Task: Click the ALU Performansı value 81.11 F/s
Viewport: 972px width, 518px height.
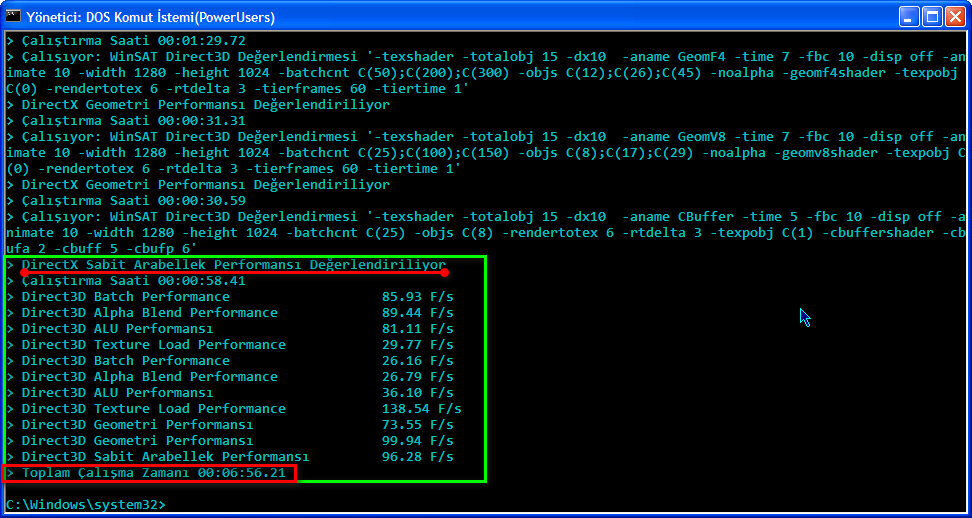Action: tap(418, 329)
